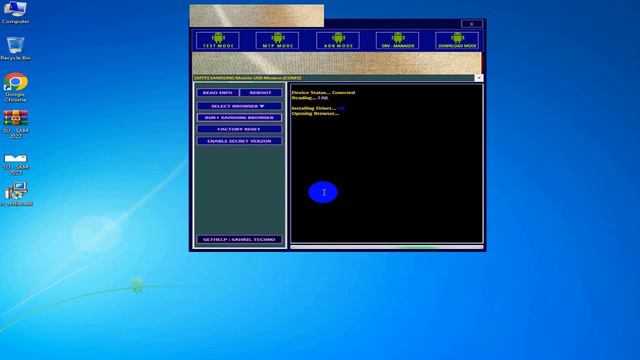Screen dimensions: 640x360
Task: Open the SELECT BROWSER dropdown
Action: coord(239,106)
